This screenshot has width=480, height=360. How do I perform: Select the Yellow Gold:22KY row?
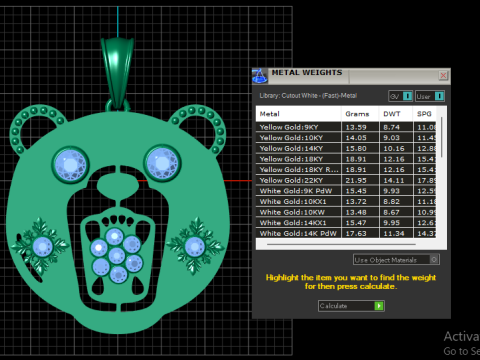point(346,180)
